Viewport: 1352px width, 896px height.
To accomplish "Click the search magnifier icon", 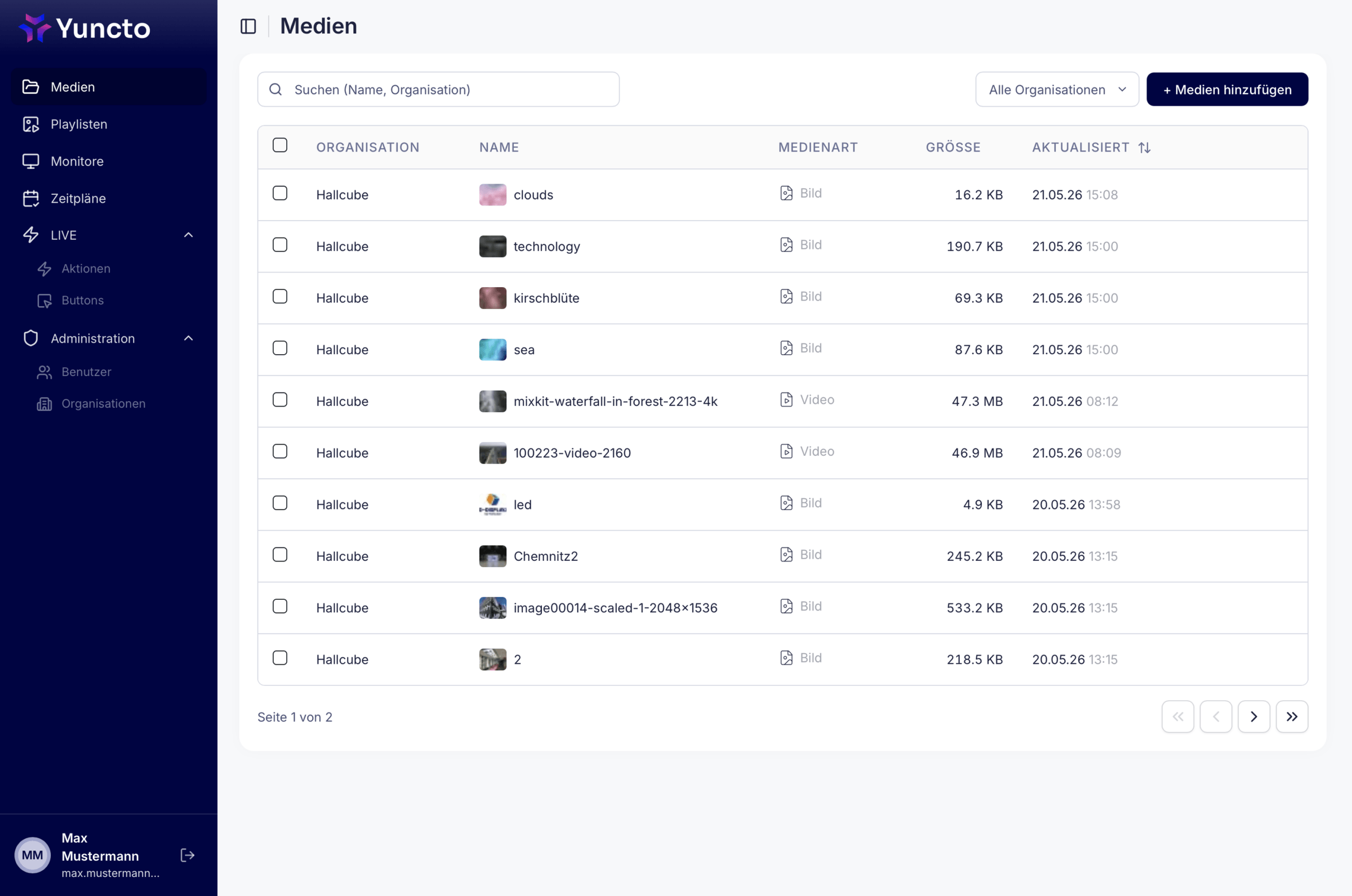I will [x=275, y=90].
